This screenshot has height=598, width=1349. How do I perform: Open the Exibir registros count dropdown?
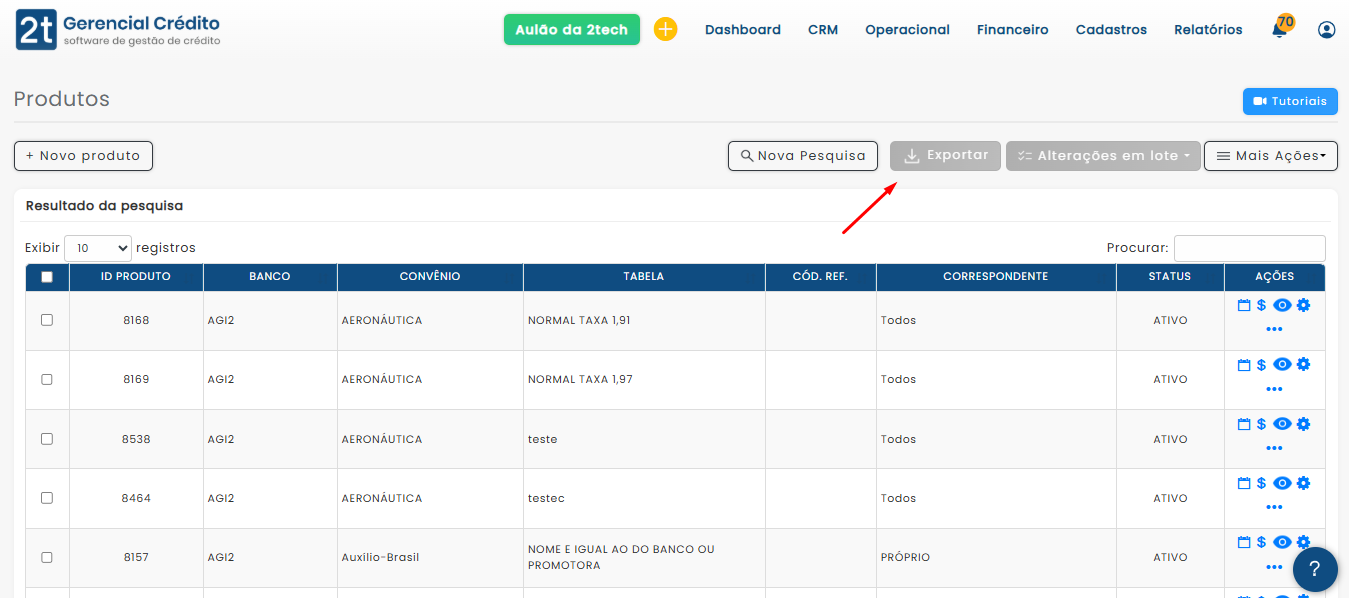[97, 248]
